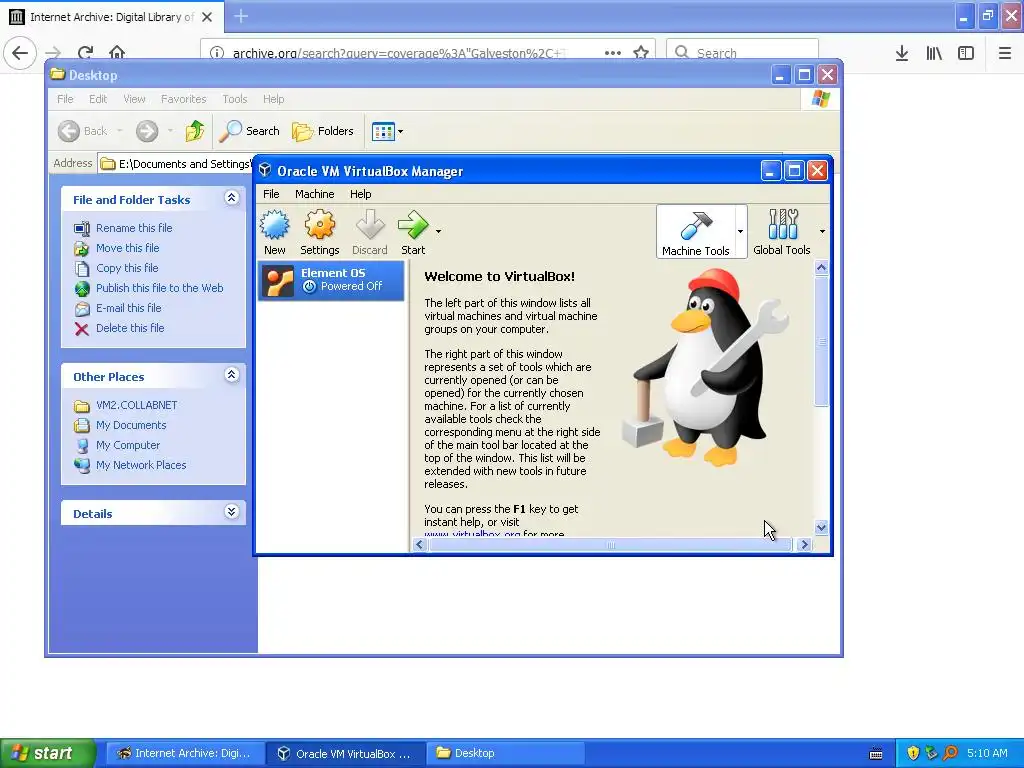Open Favorites menu in Desktop window
The width and height of the screenshot is (1024, 768).
(184, 99)
